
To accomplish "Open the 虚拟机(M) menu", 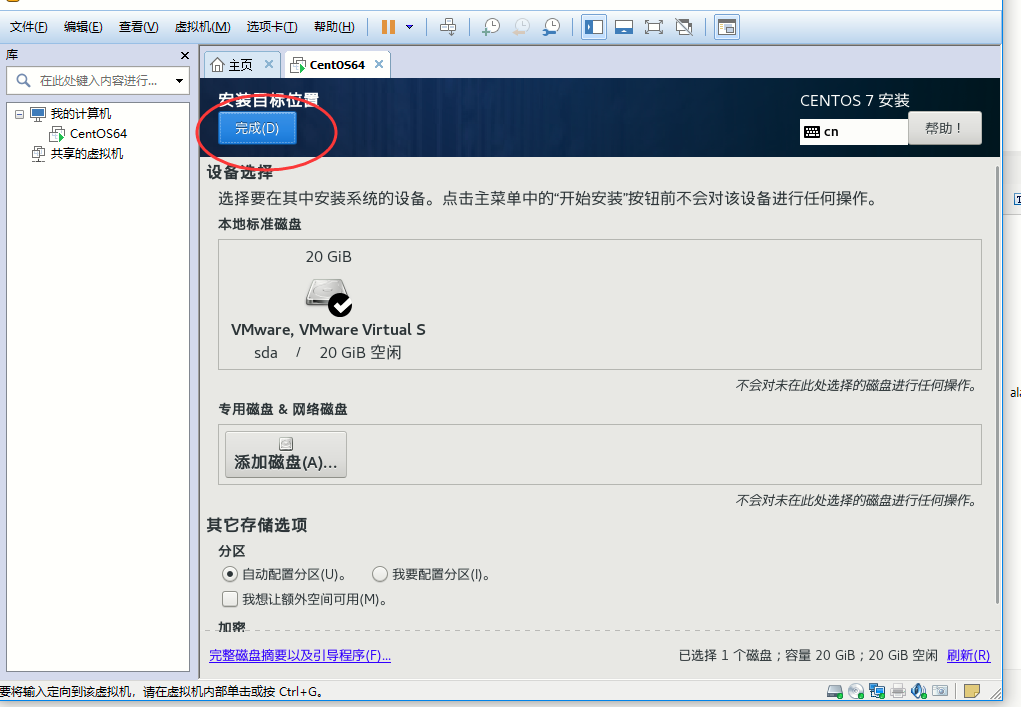I will click(x=203, y=27).
